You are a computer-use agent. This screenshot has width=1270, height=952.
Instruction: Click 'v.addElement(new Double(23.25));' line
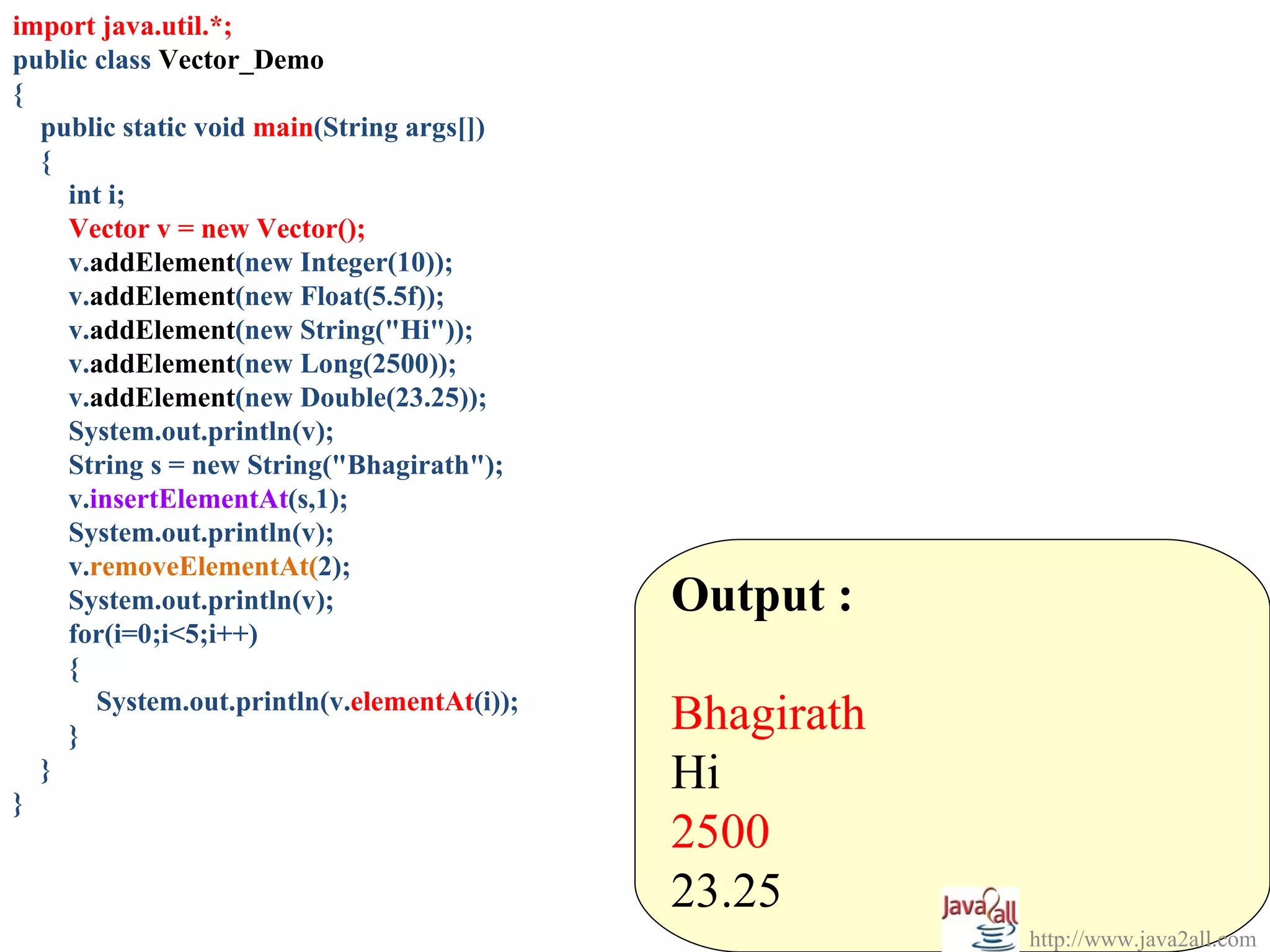coord(278,398)
